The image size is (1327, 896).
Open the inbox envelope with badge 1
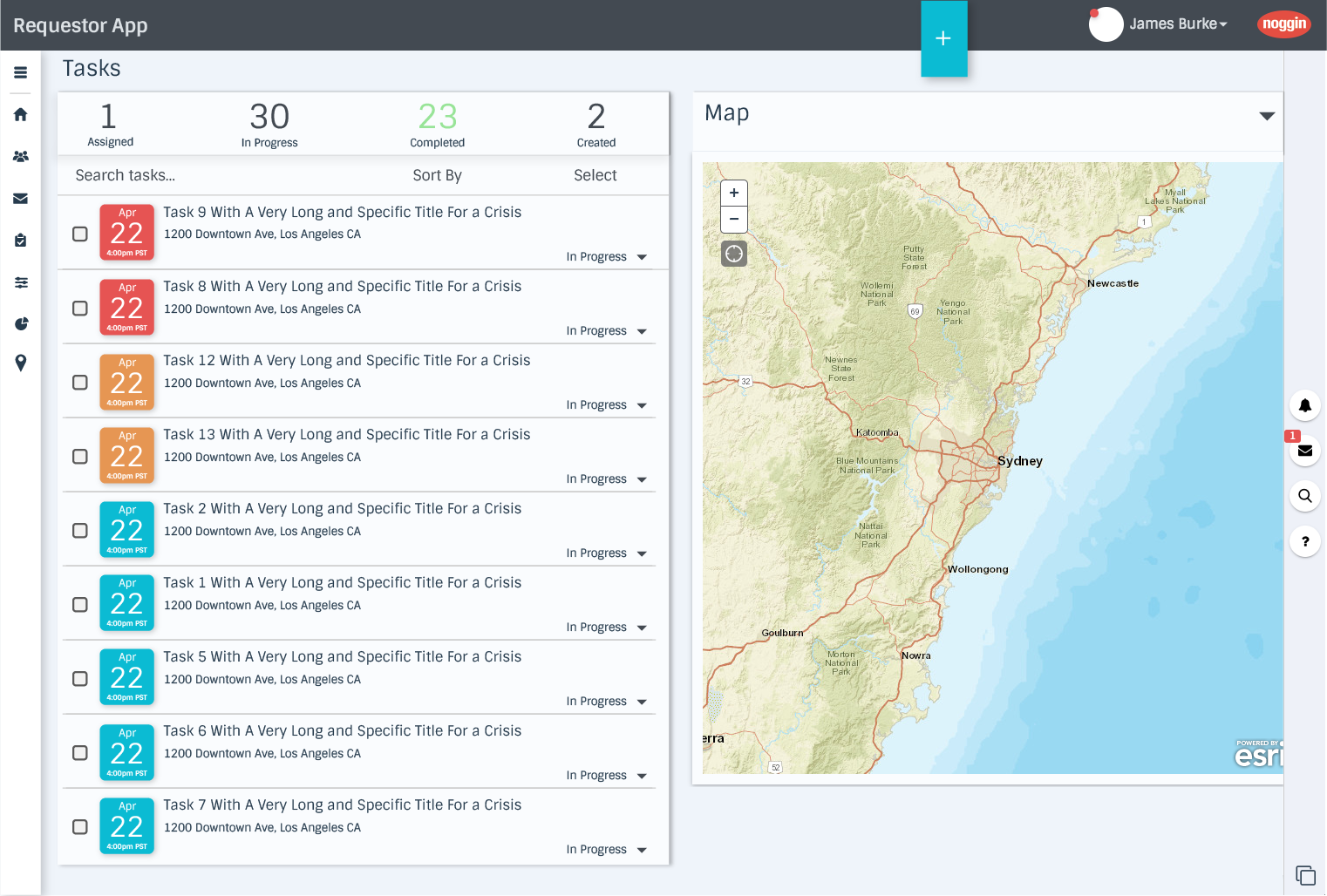click(x=1304, y=451)
